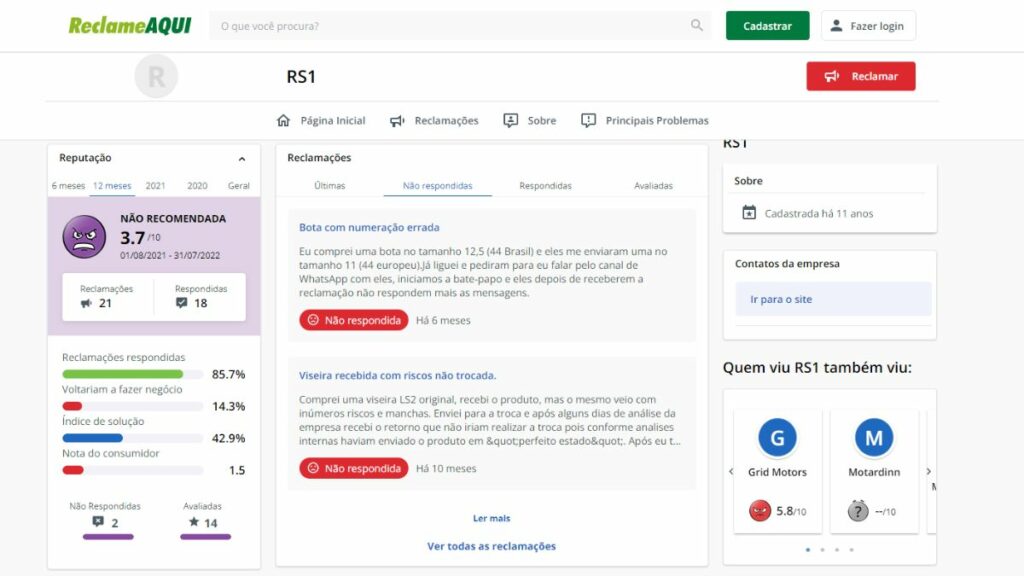Click the search magnifier icon

tap(697, 26)
